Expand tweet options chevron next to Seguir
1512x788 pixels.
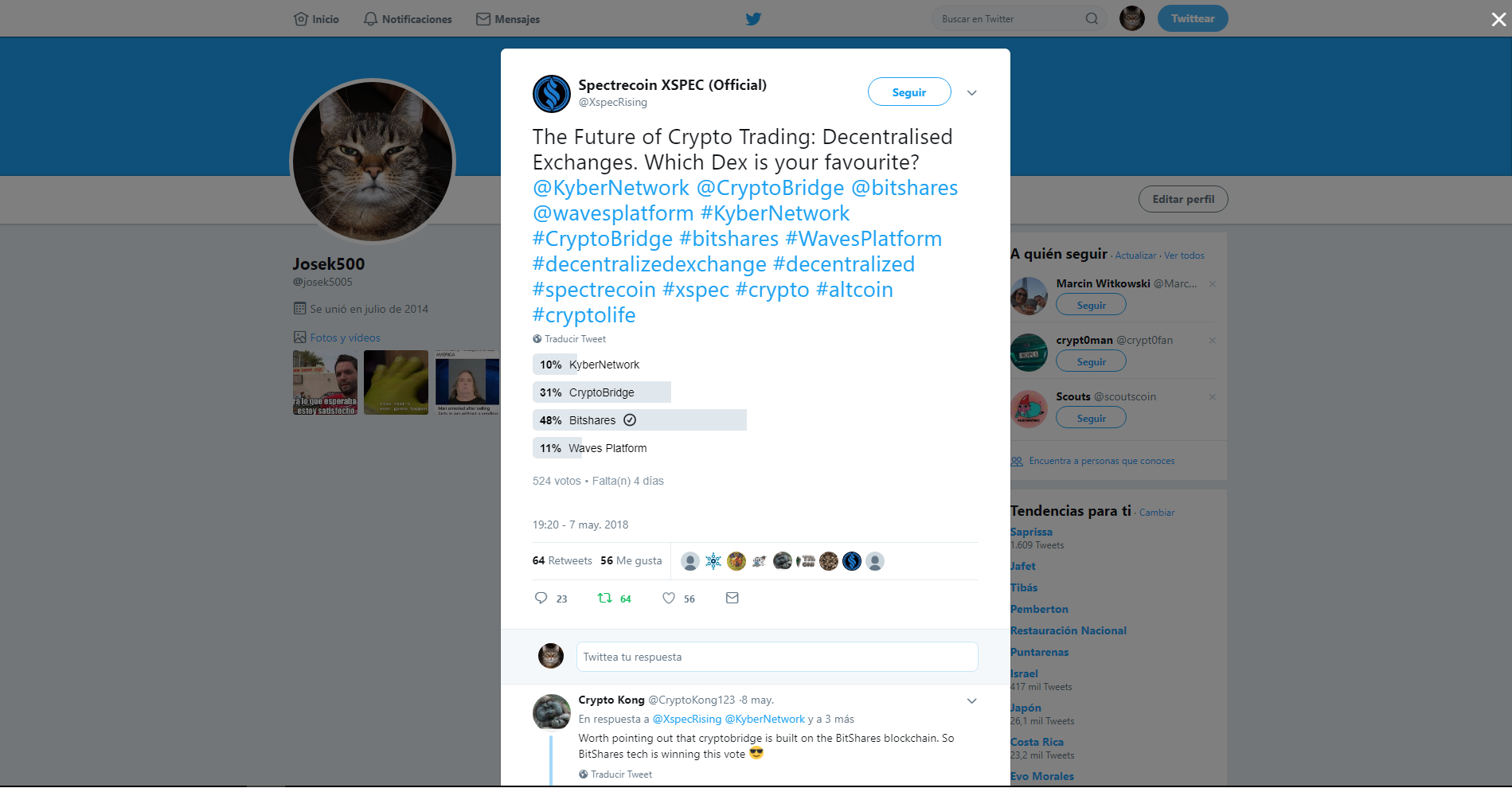[971, 93]
